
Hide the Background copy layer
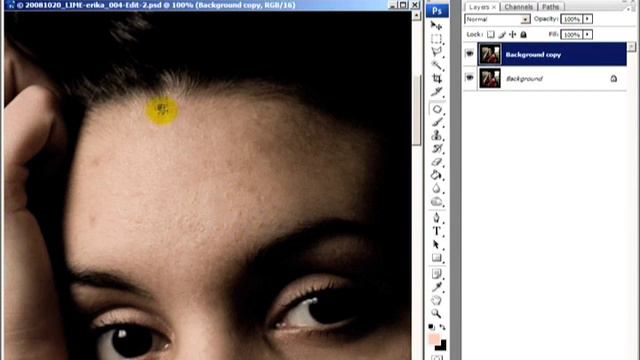pos(470,53)
